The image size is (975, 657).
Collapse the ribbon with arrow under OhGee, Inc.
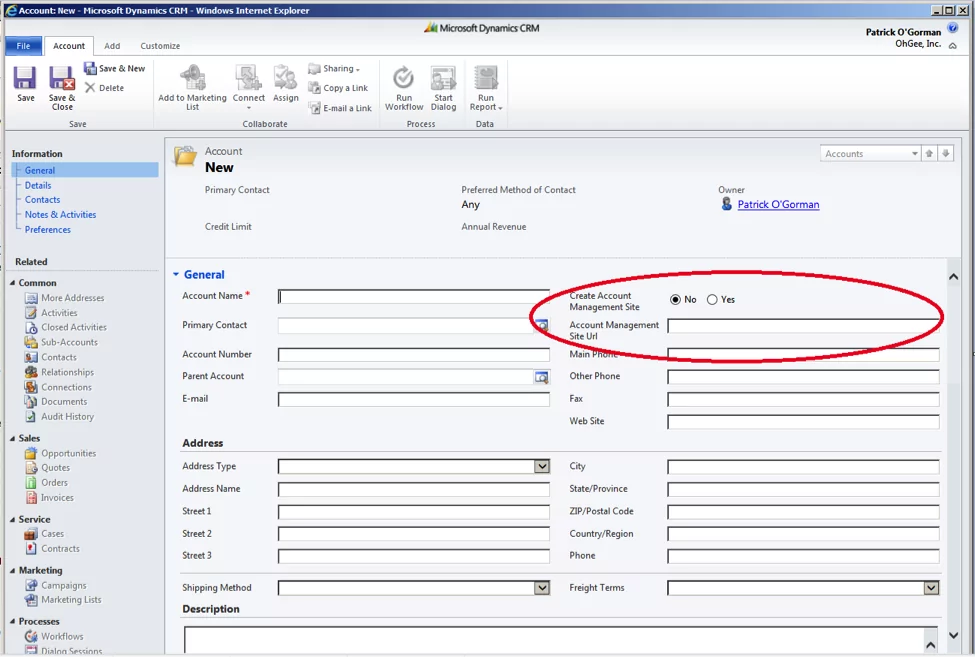point(953,45)
